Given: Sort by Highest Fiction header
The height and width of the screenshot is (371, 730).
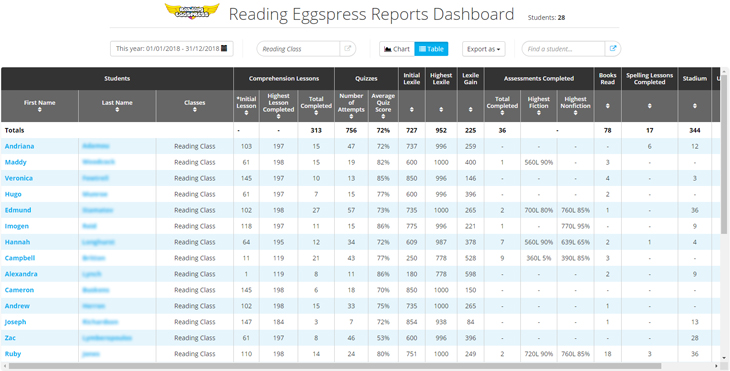Looking at the screenshot, I should (x=539, y=106).
